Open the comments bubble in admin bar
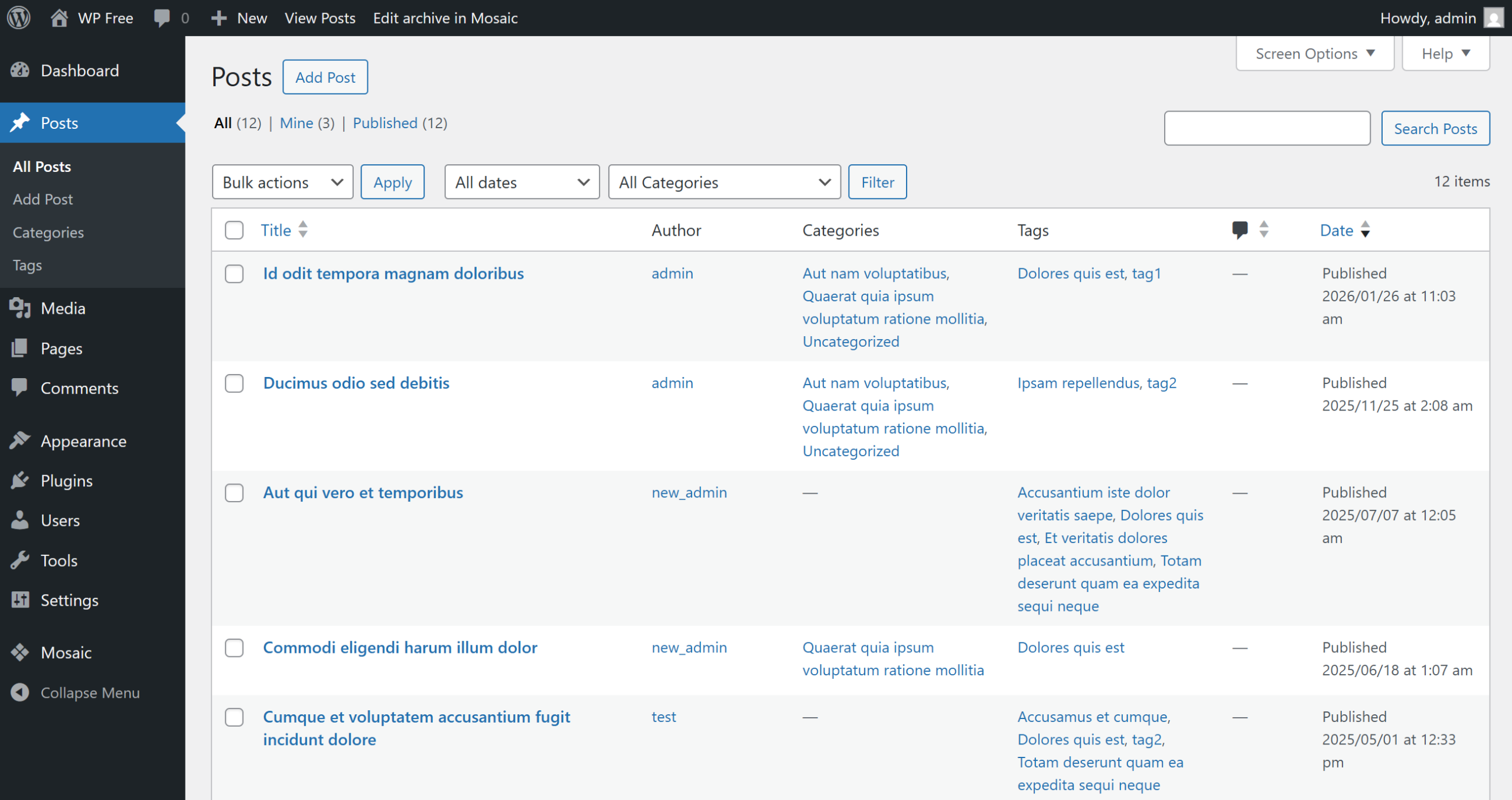 [x=162, y=18]
